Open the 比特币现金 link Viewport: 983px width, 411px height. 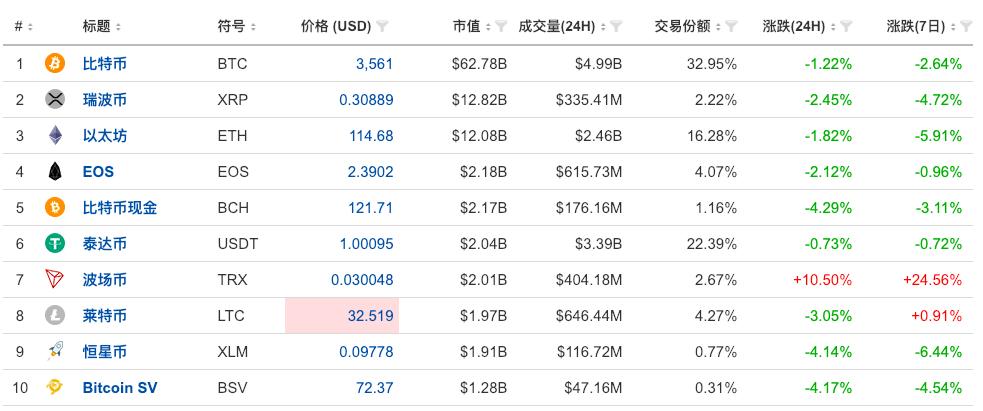click(x=120, y=207)
